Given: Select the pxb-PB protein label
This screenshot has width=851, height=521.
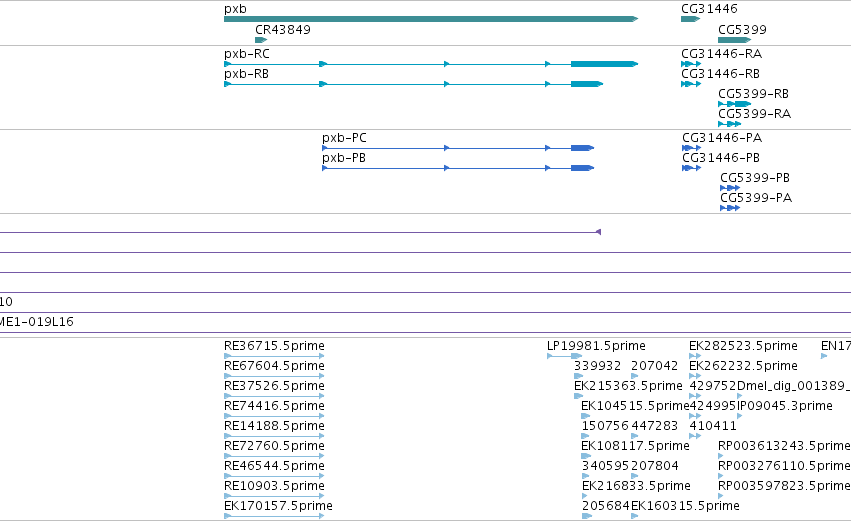Looking at the screenshot, I should [x=344, y=158].
